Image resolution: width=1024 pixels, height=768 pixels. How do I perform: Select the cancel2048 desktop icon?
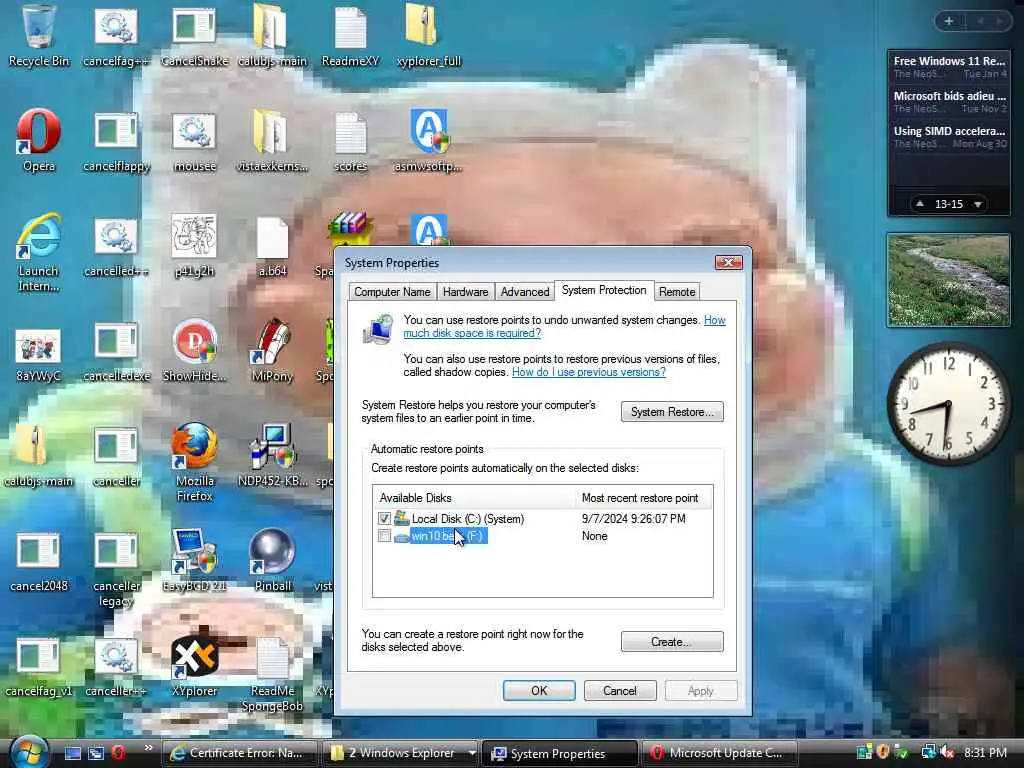(x=39, y=560)
